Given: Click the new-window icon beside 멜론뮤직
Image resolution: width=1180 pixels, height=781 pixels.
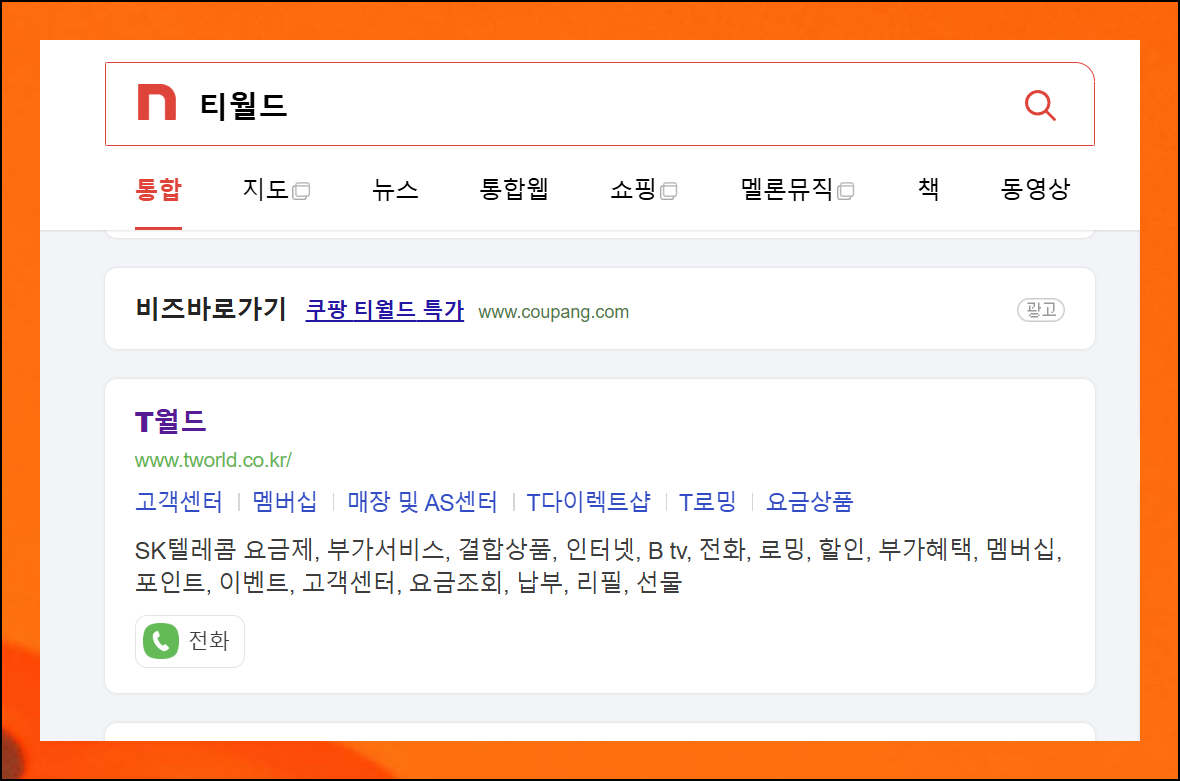Looking at the screenshot, I should (x=845, y=191).
